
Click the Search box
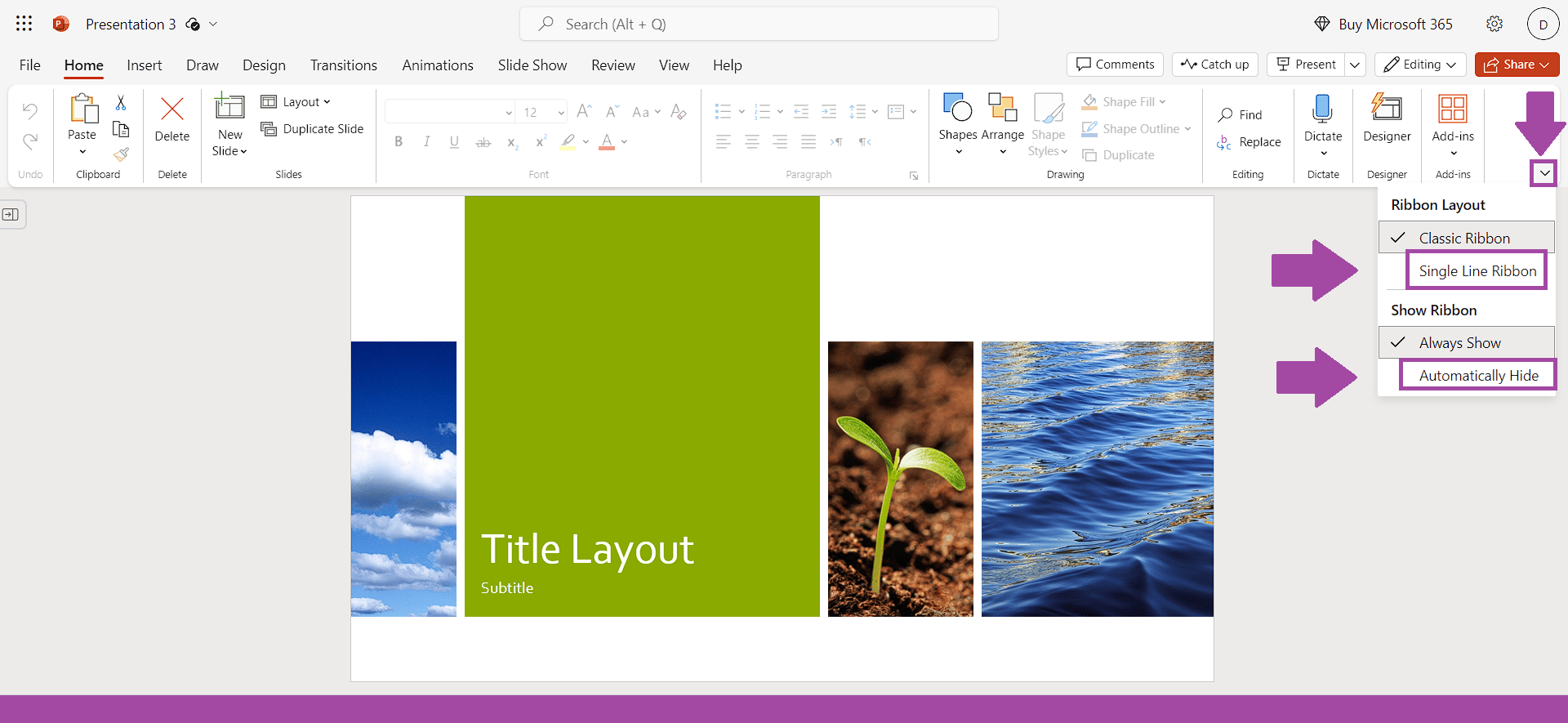(x=759, y=24)
